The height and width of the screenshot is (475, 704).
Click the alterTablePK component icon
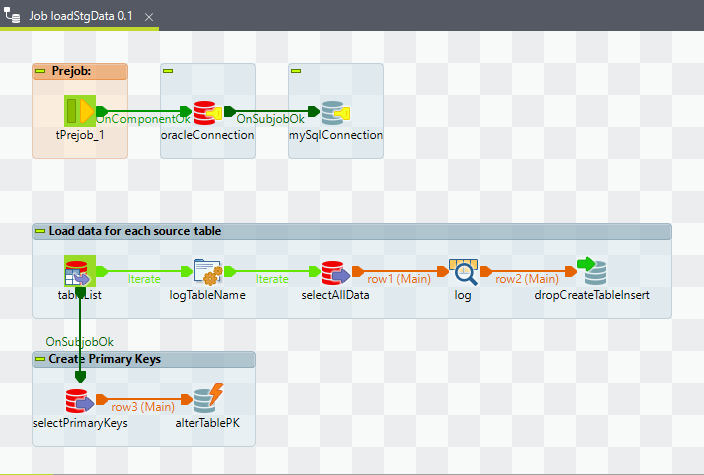[x=207, y=399]
